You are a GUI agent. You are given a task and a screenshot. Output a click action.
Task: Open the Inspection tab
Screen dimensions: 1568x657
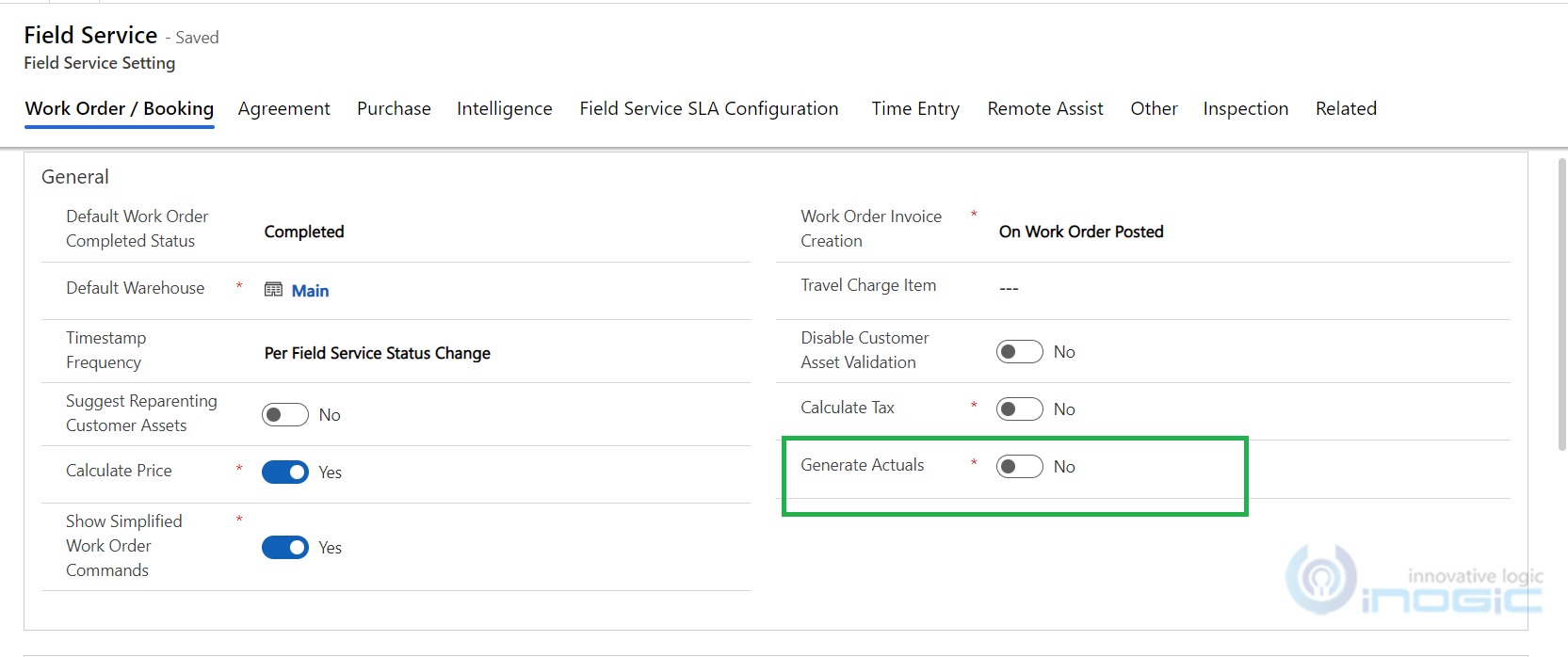tap(1246, 108)
